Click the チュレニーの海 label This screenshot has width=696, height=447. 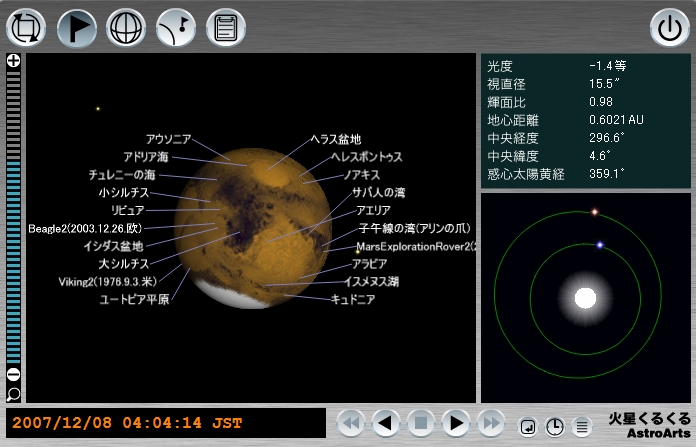click(123, 175)
